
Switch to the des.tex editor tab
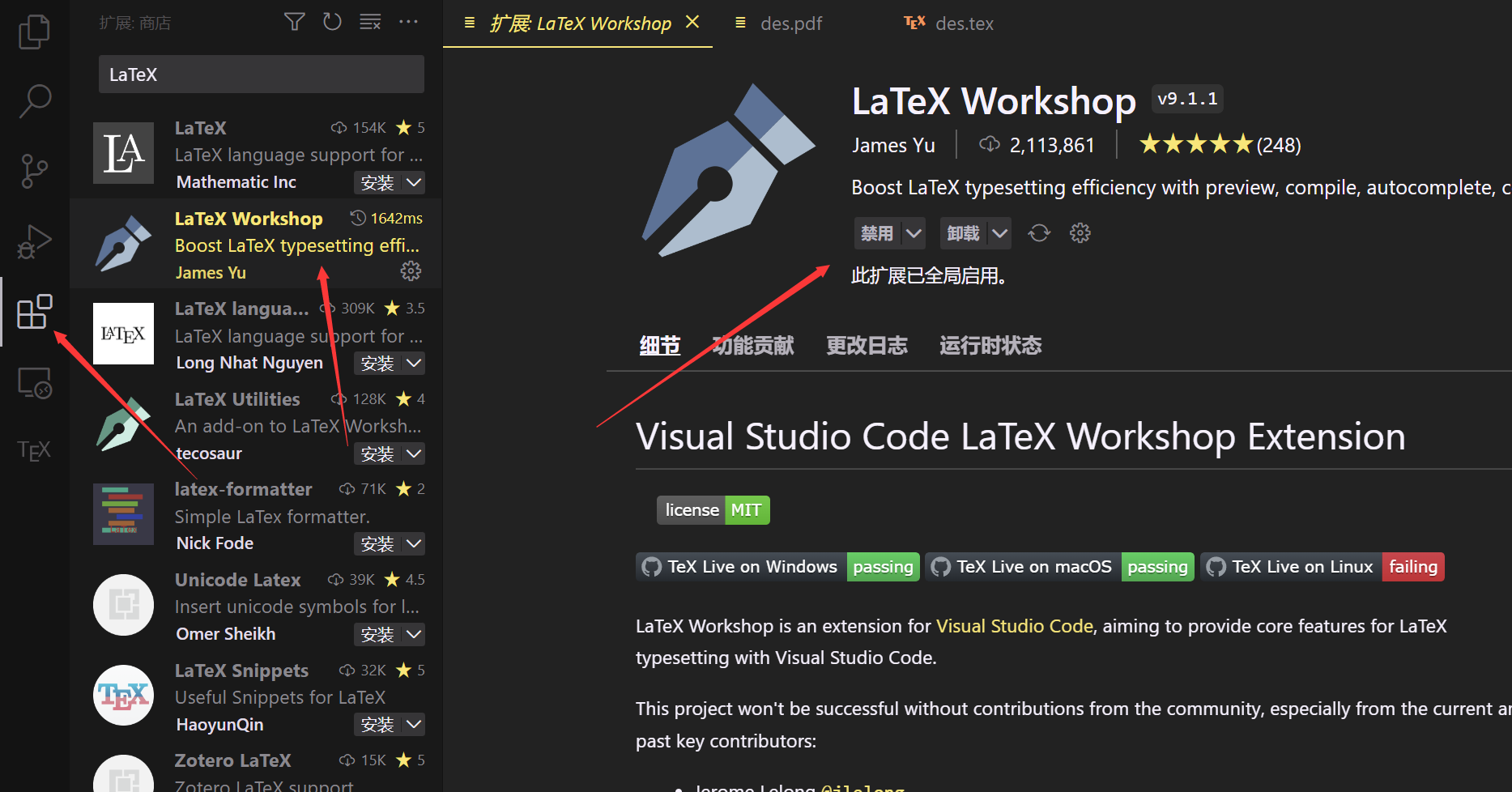coord(964,23)
